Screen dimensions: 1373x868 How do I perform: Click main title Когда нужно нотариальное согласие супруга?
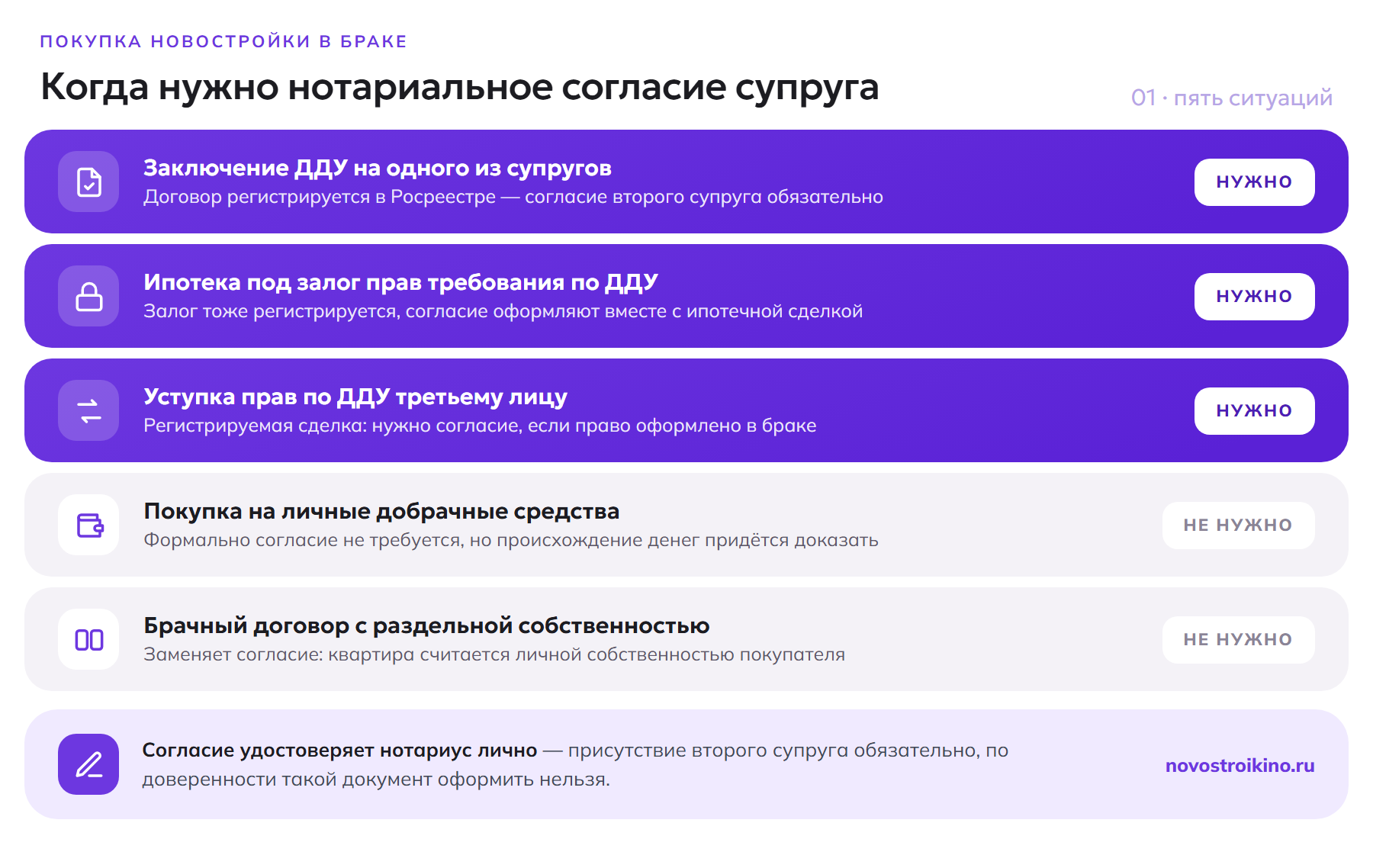click(460, 87)
